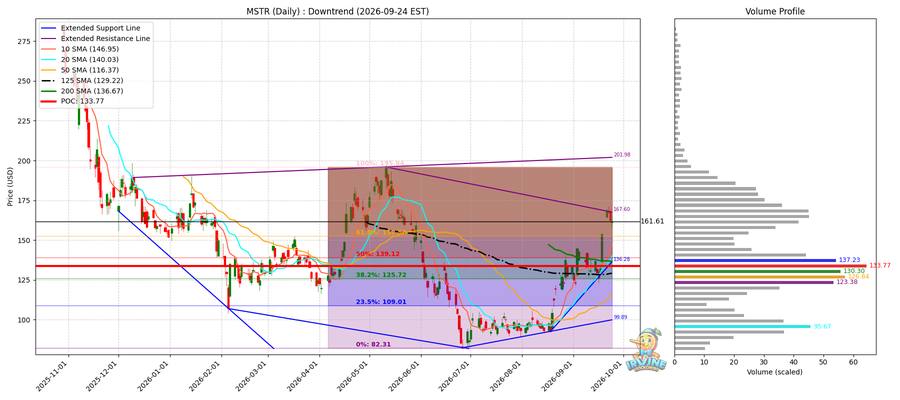Click the y-axis tick '150'
This screenshot has height=400, width=900.
[x=25, y=240]
